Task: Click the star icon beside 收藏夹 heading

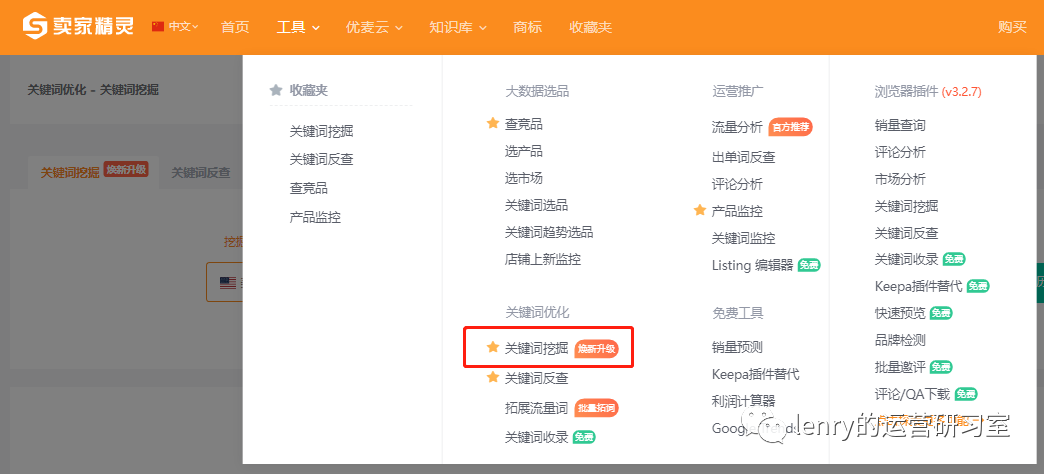Action: click(x=276, y=90)
